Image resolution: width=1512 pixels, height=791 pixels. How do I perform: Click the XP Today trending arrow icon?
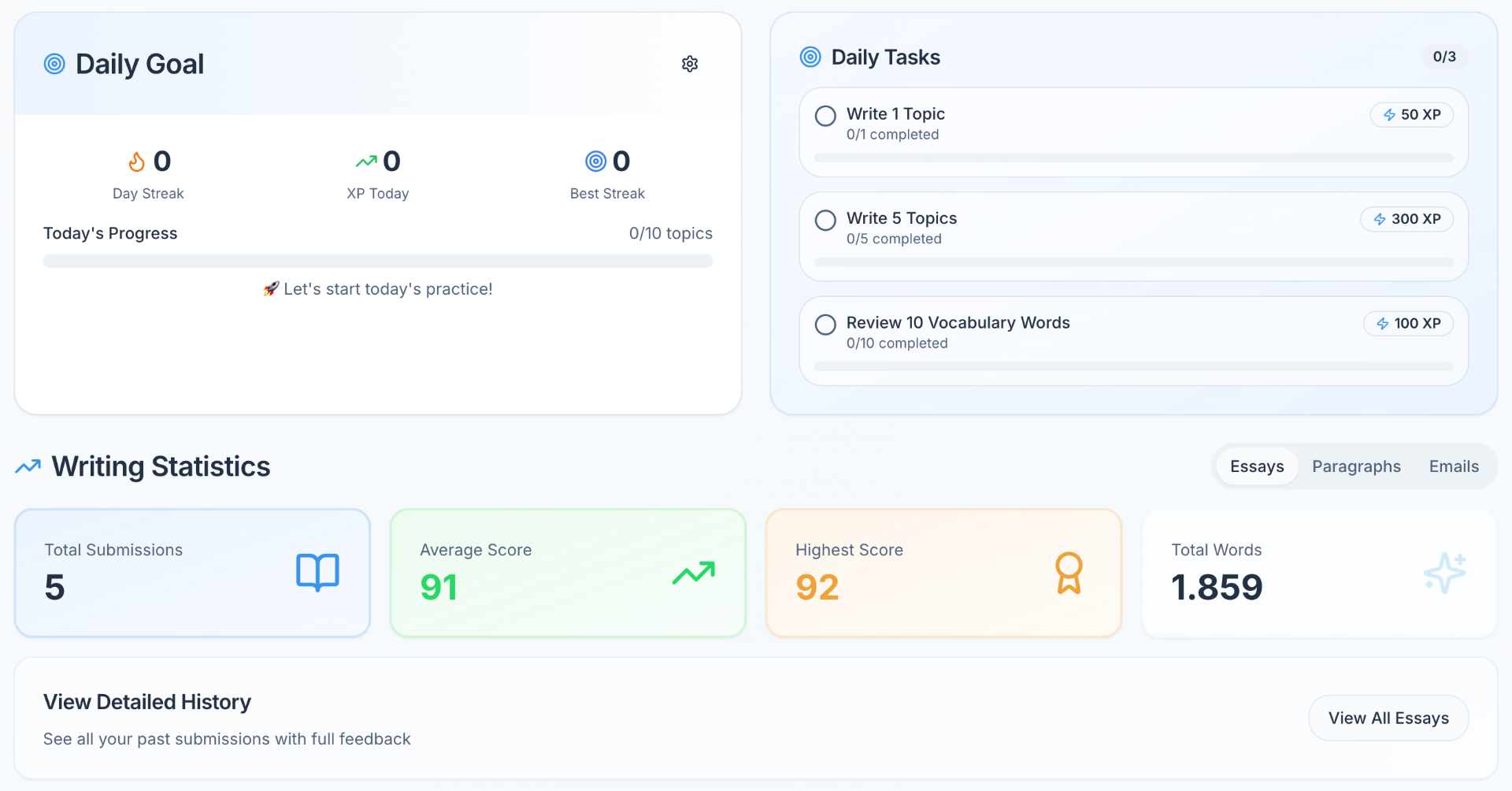(366, 162)
